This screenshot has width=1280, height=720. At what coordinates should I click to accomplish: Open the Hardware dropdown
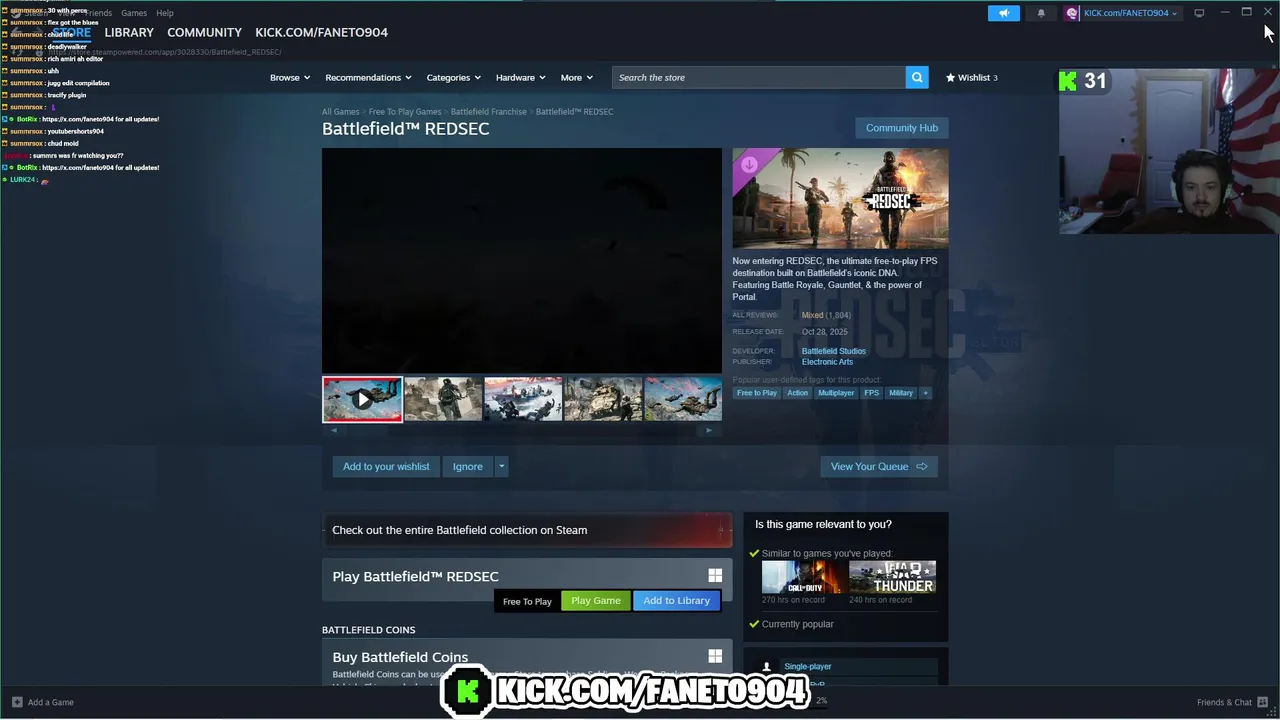[521, 77]
